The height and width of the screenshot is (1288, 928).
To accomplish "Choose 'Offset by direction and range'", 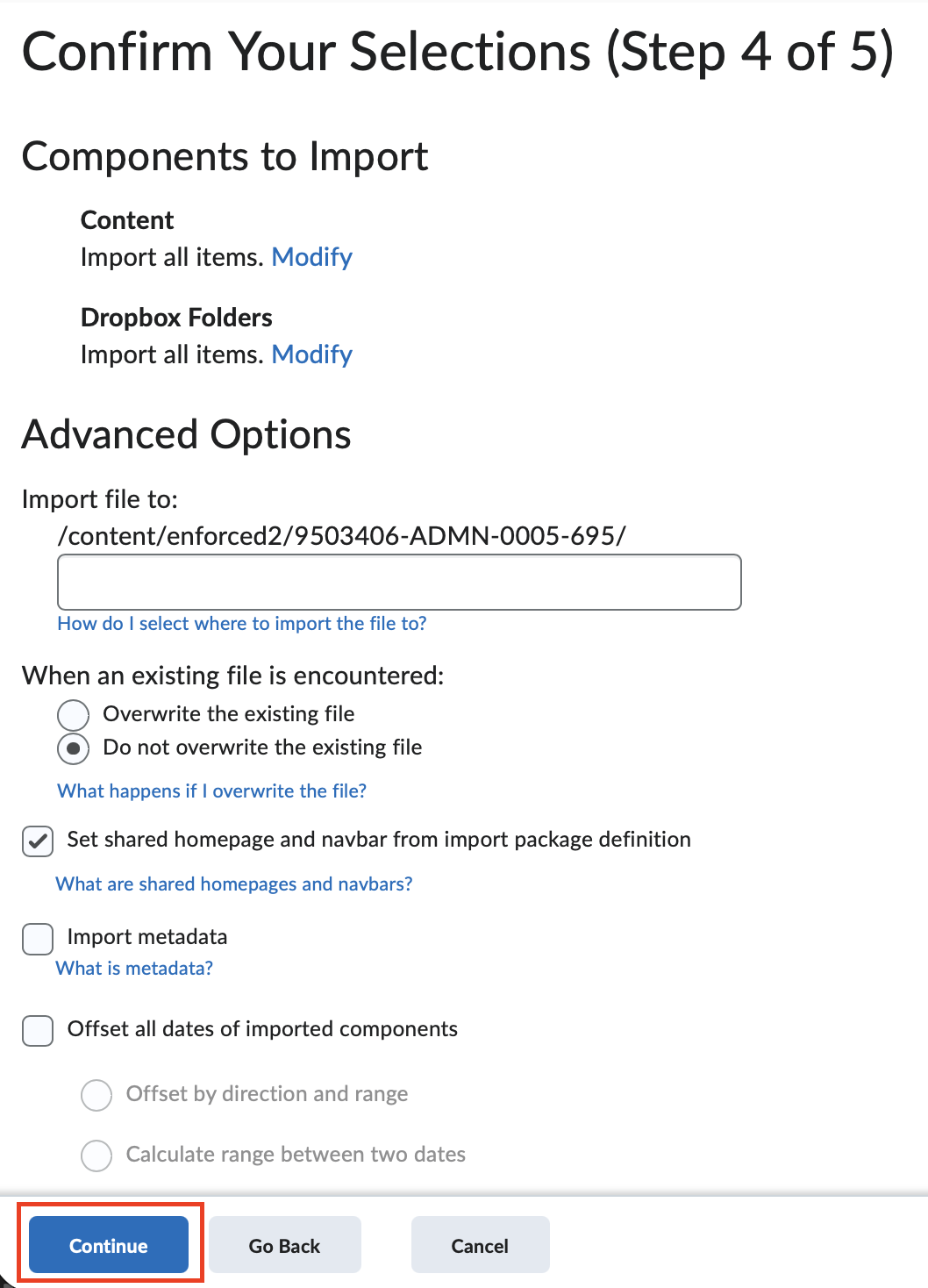I will (x=96, y=1095).
